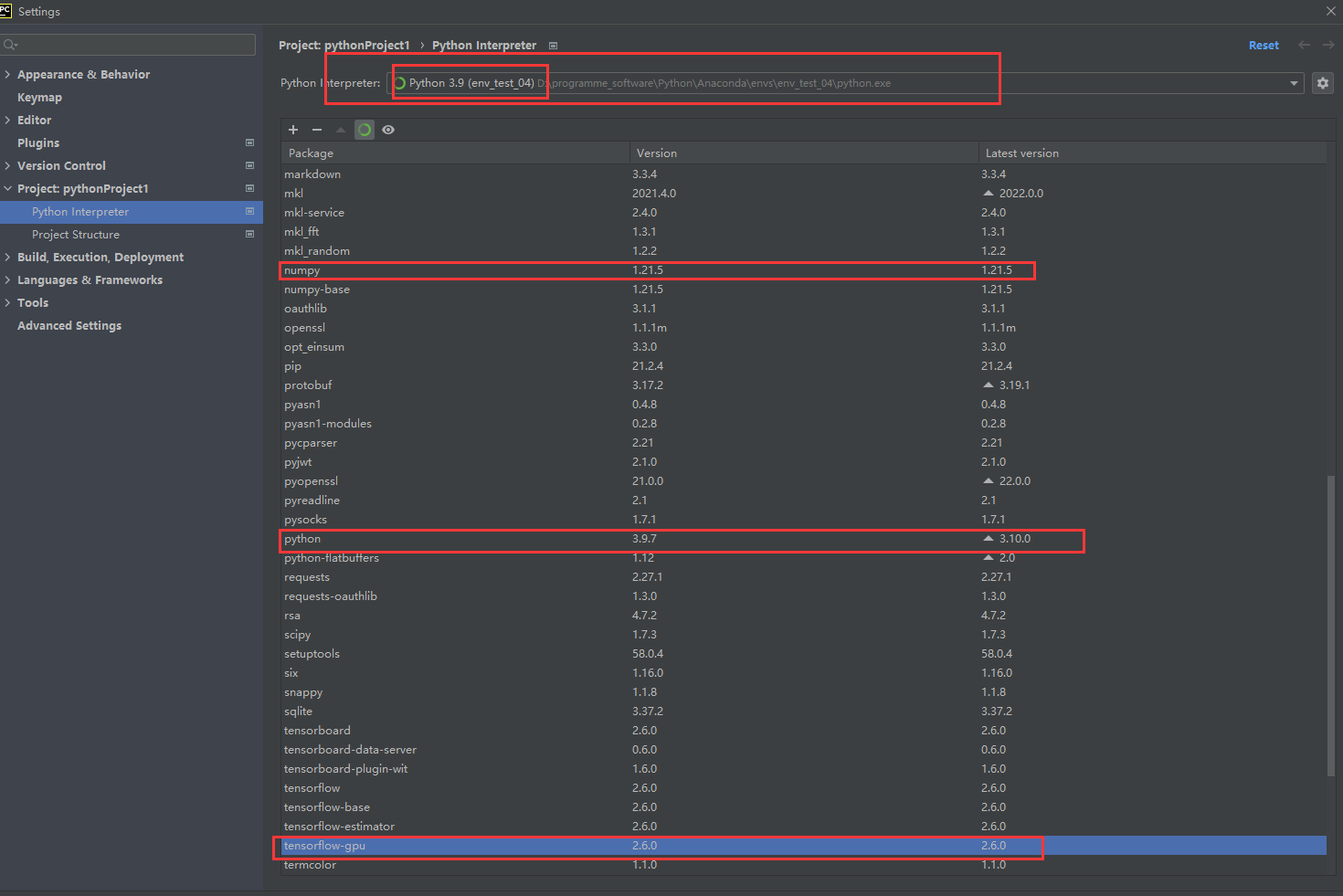Select the numpy package row

804,269
